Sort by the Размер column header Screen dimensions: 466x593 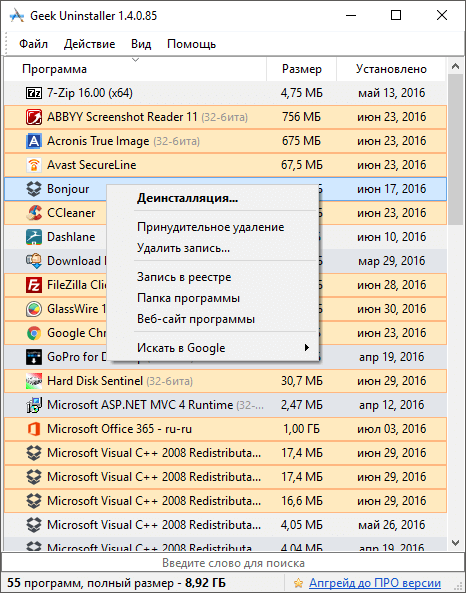[x=301, y=69]
